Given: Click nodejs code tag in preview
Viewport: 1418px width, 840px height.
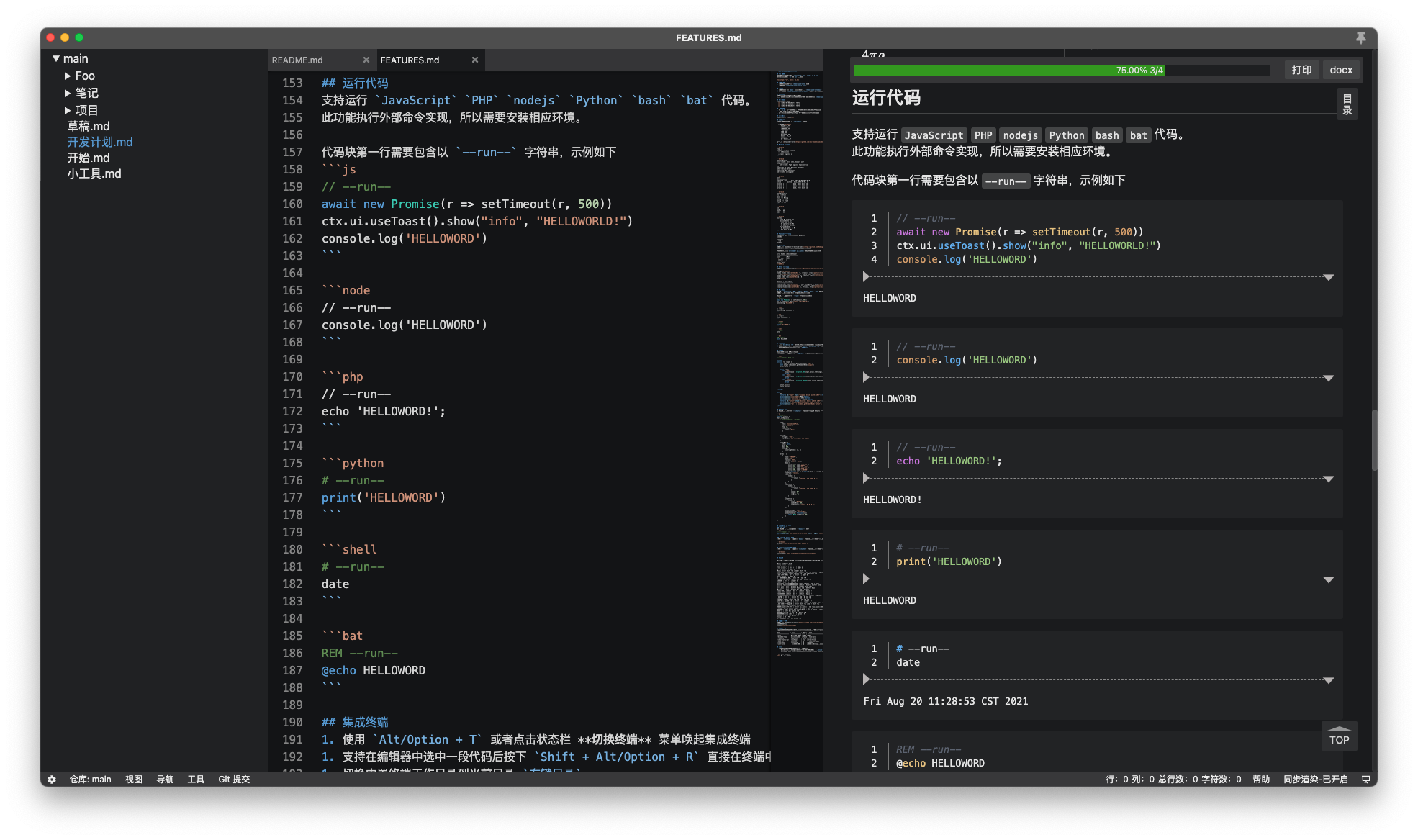Looking at the screenshot, I should pos(1020,135).
